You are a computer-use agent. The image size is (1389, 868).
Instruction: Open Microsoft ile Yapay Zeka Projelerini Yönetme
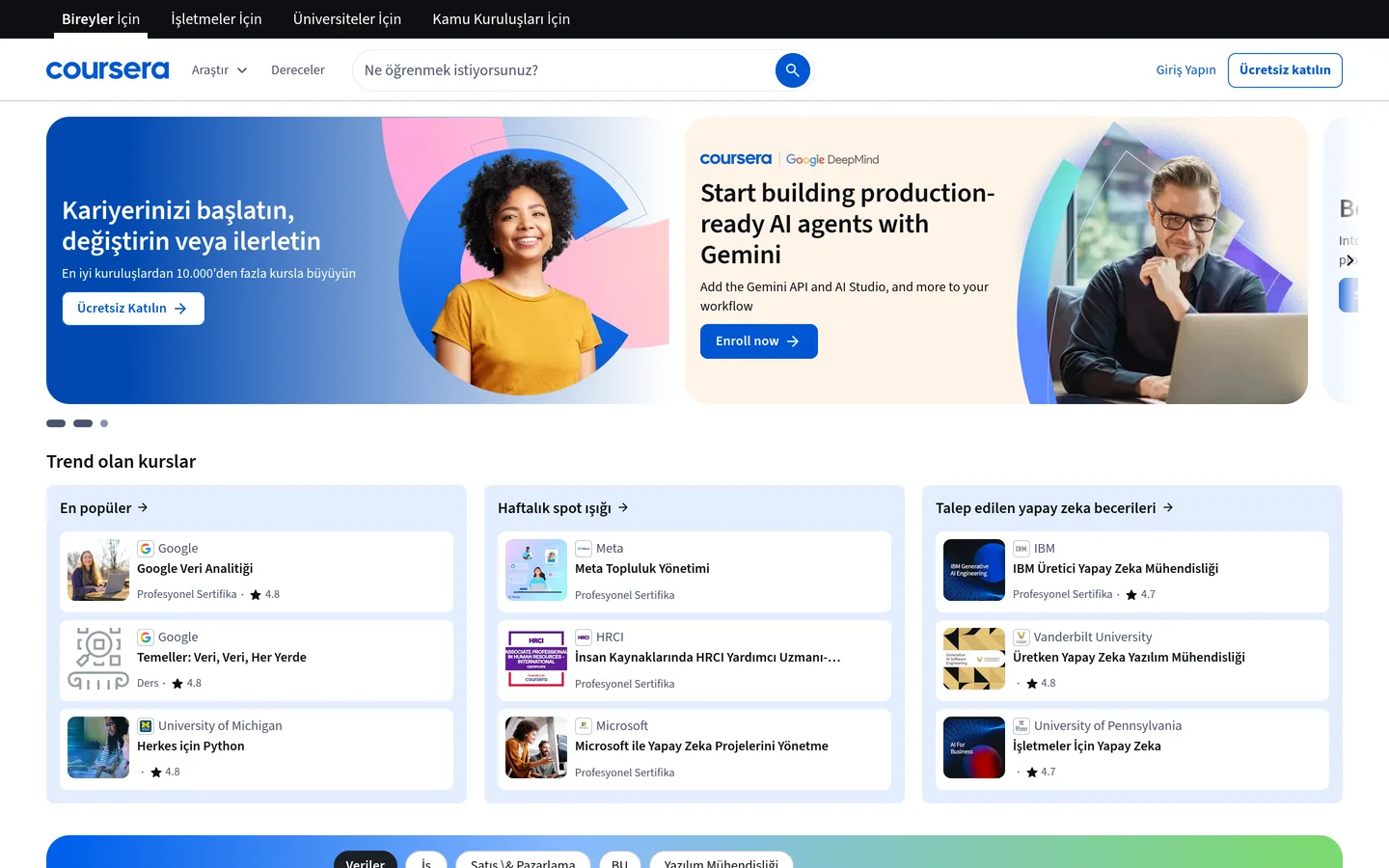pos(701,746)
